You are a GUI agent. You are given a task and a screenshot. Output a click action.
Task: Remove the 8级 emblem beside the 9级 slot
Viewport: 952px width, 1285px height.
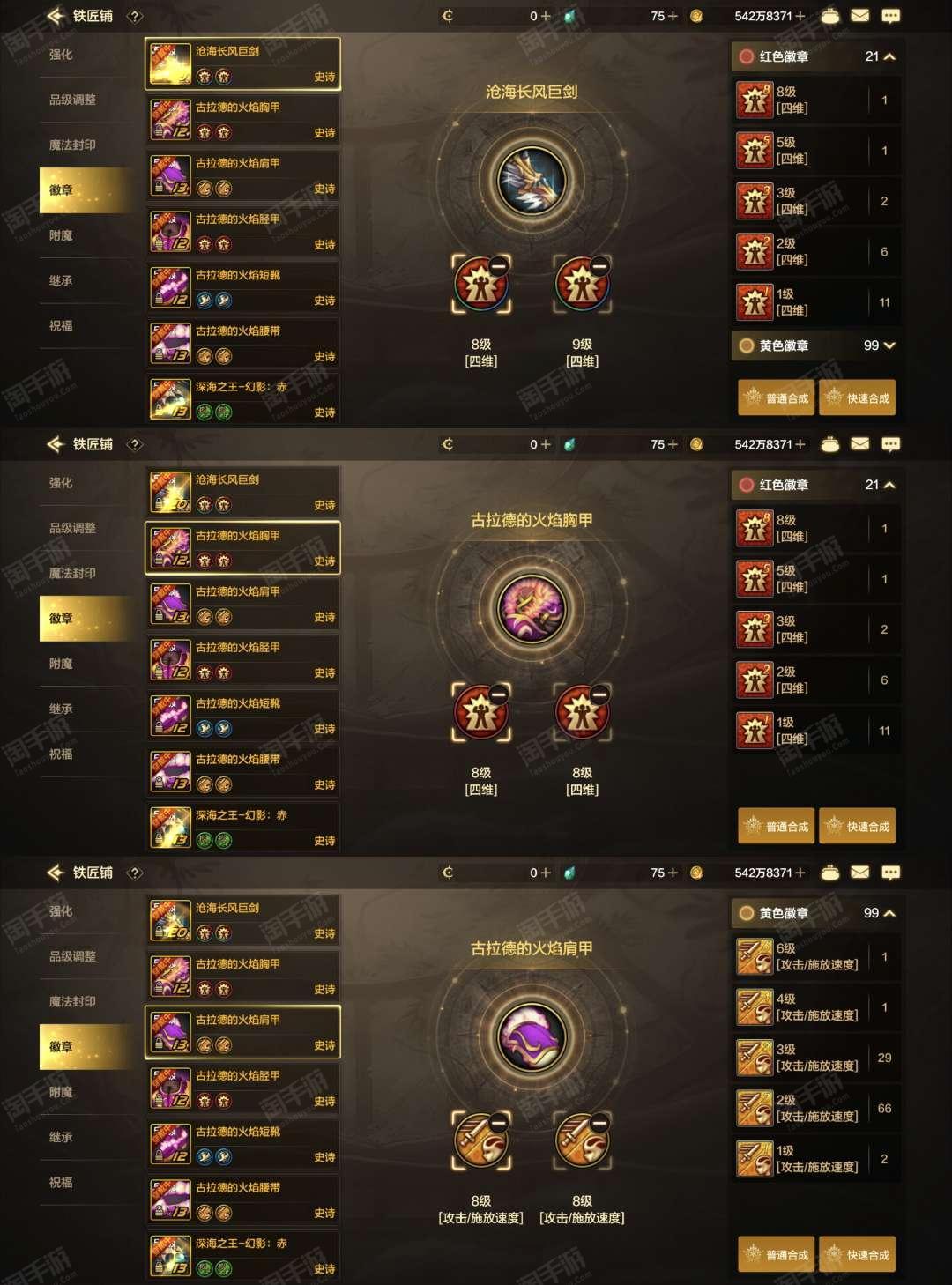click(x=498, y=265)
